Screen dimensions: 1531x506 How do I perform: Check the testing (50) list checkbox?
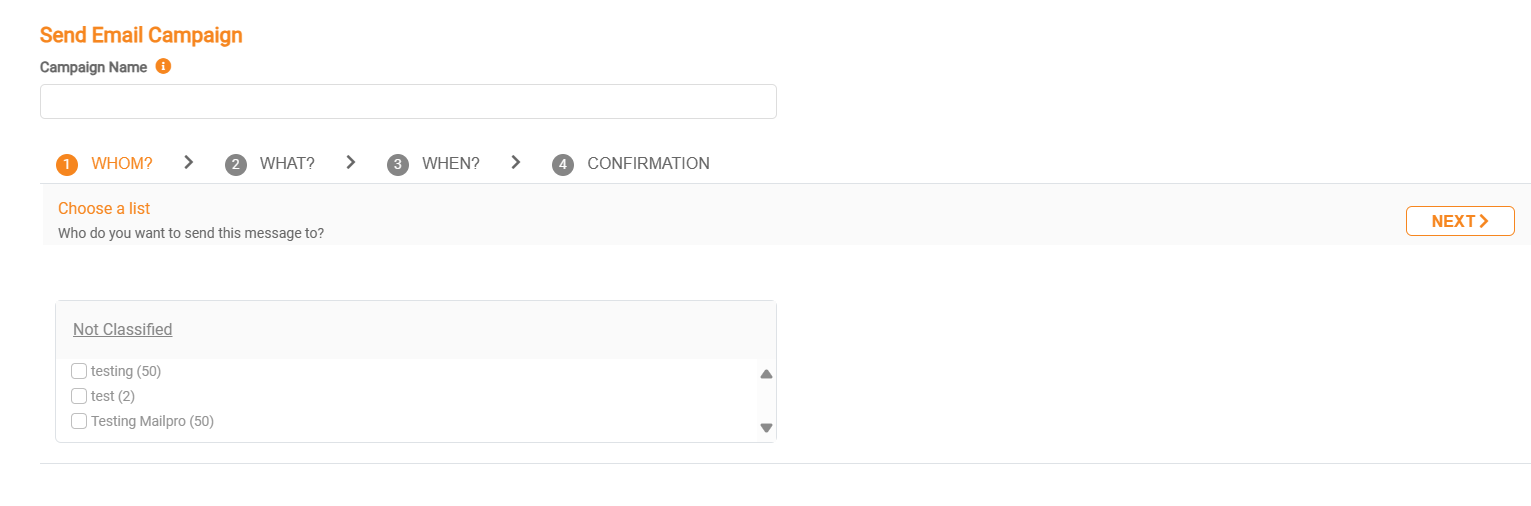(x=79, y=371)
